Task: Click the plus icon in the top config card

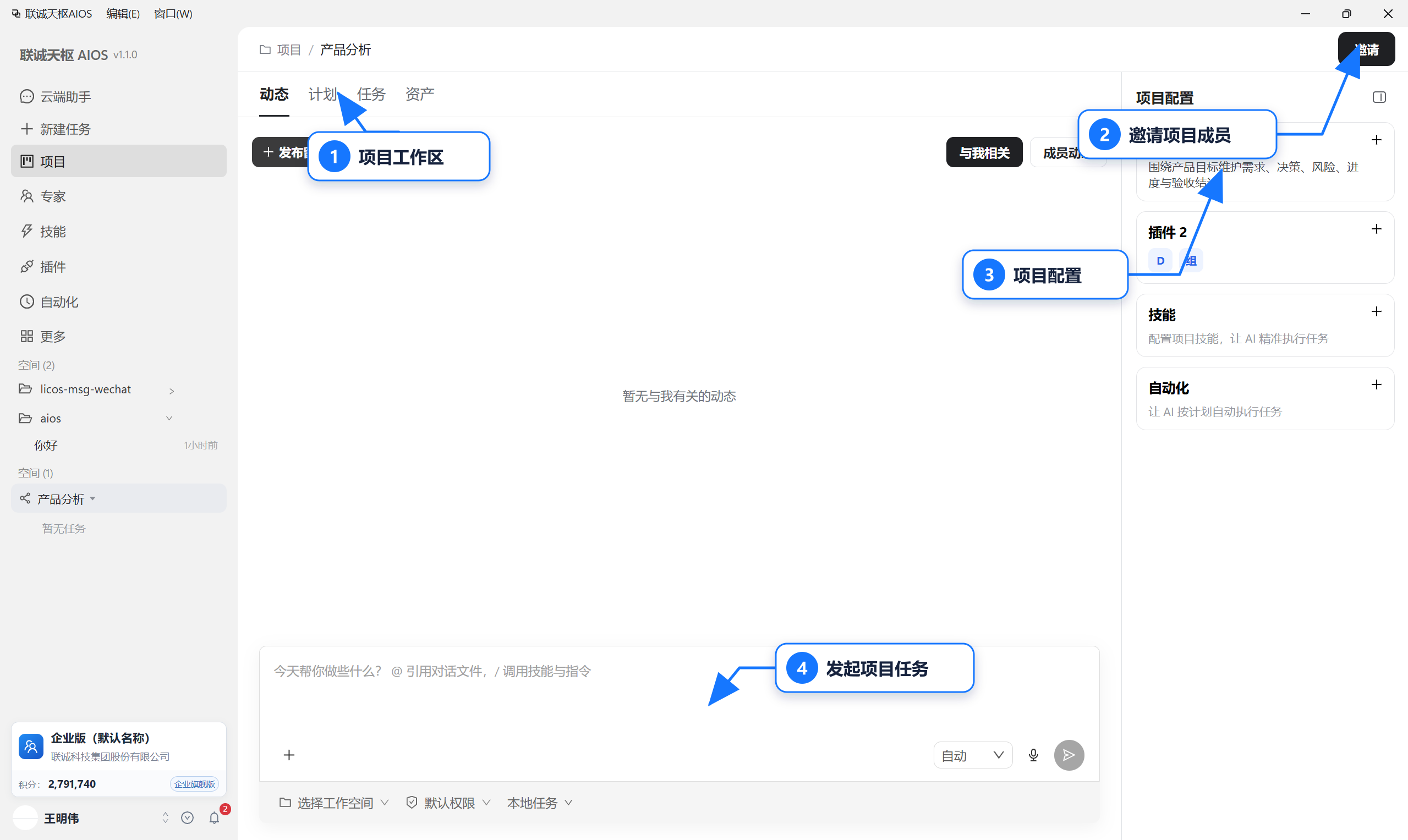Action: click(x=1376, y=140)
